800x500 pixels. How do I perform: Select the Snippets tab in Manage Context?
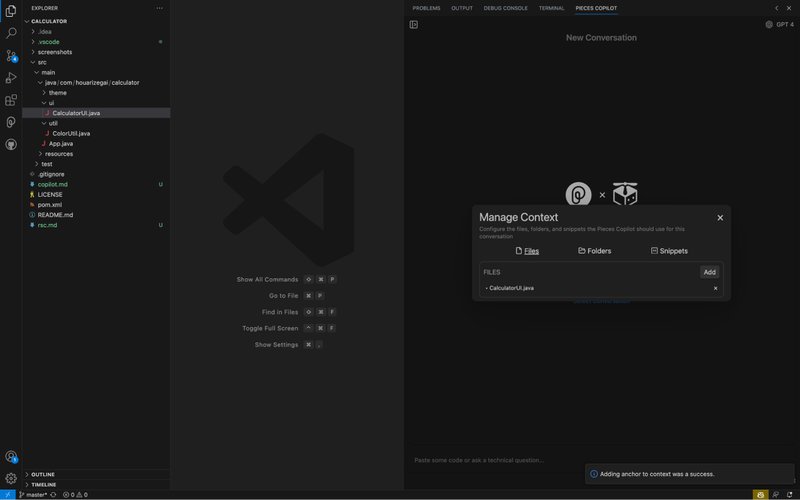coord(669,251)
